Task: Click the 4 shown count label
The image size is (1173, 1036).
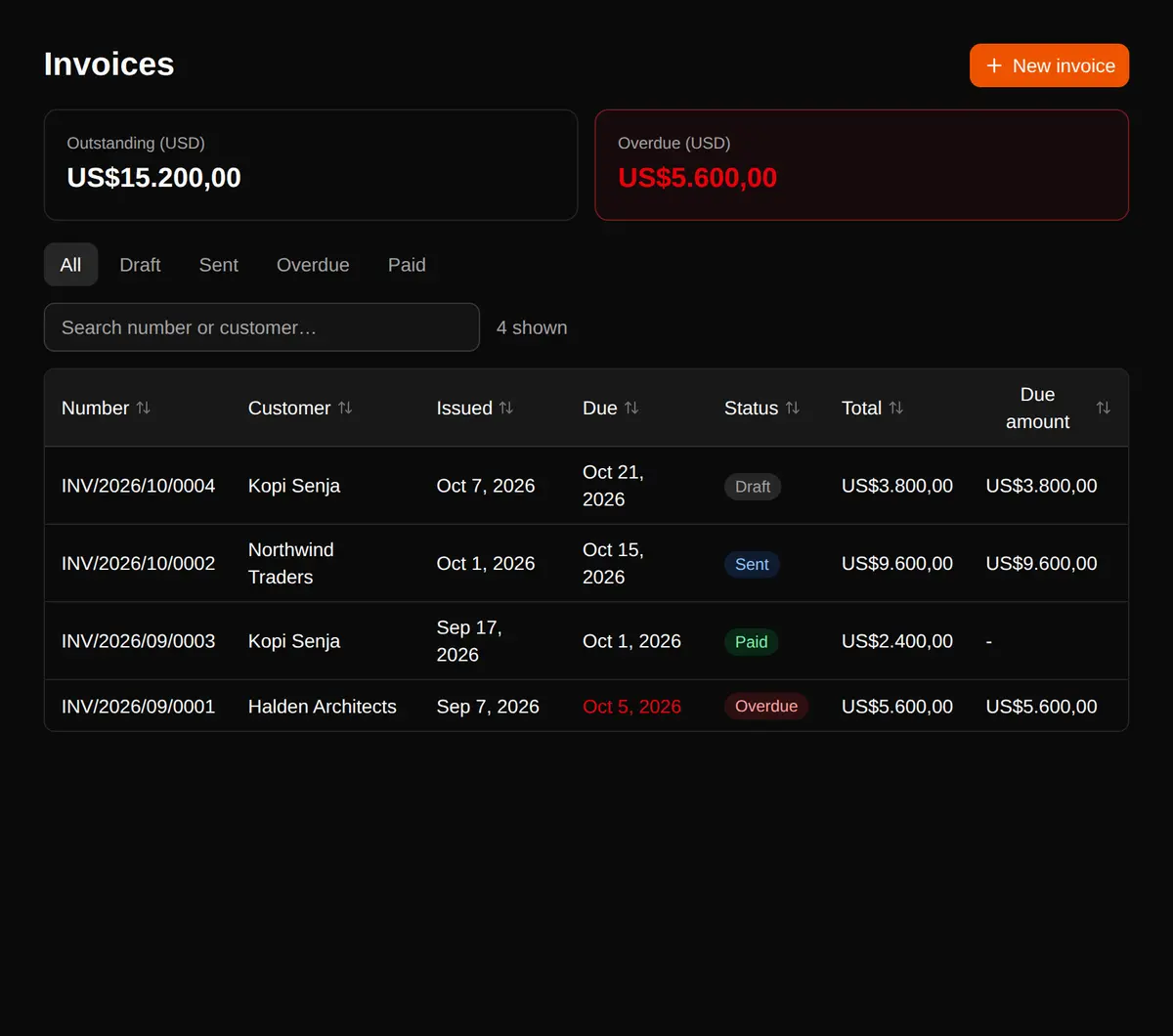Action: coord(532,327)
